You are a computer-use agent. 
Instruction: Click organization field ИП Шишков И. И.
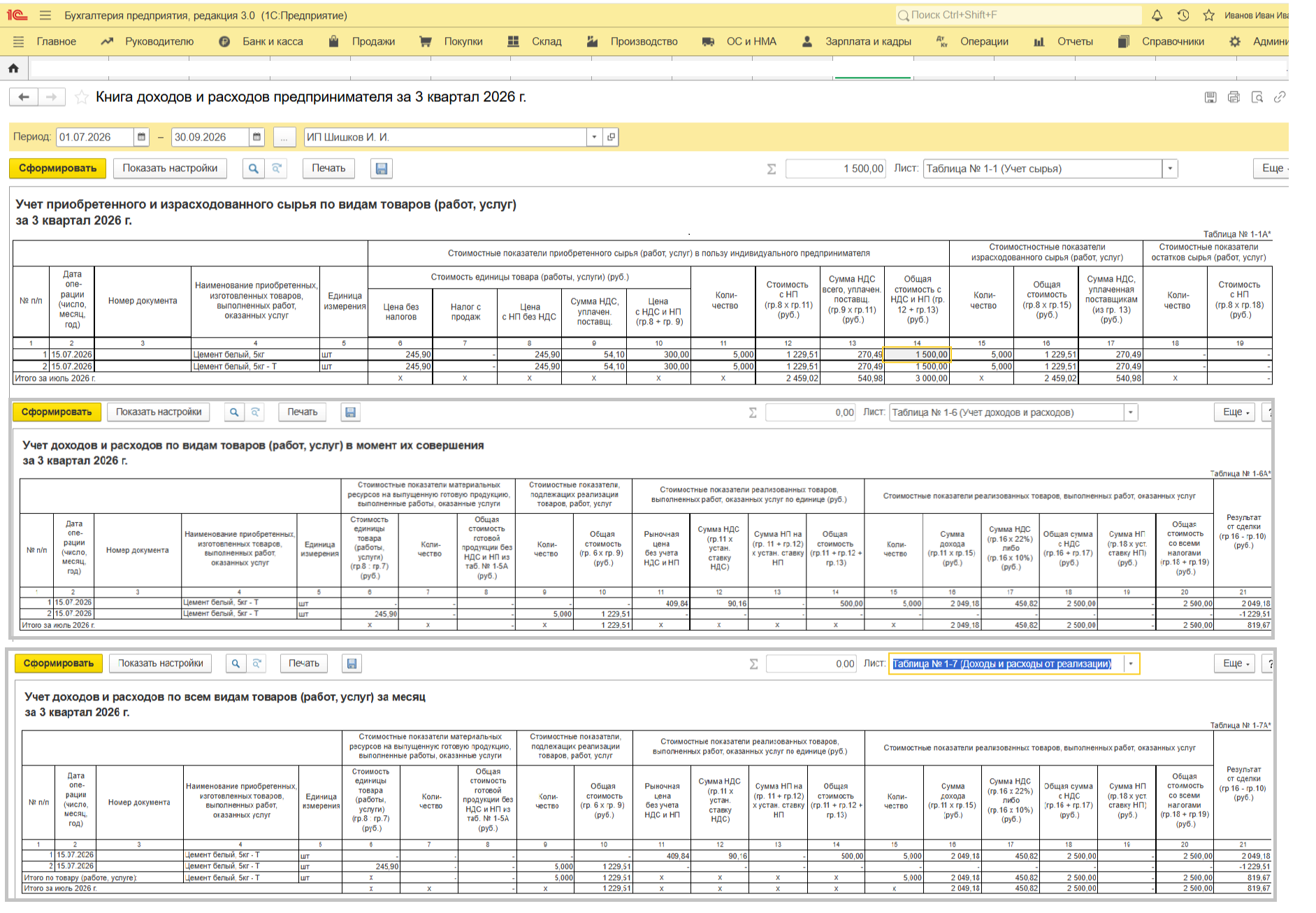coord(445,137)
